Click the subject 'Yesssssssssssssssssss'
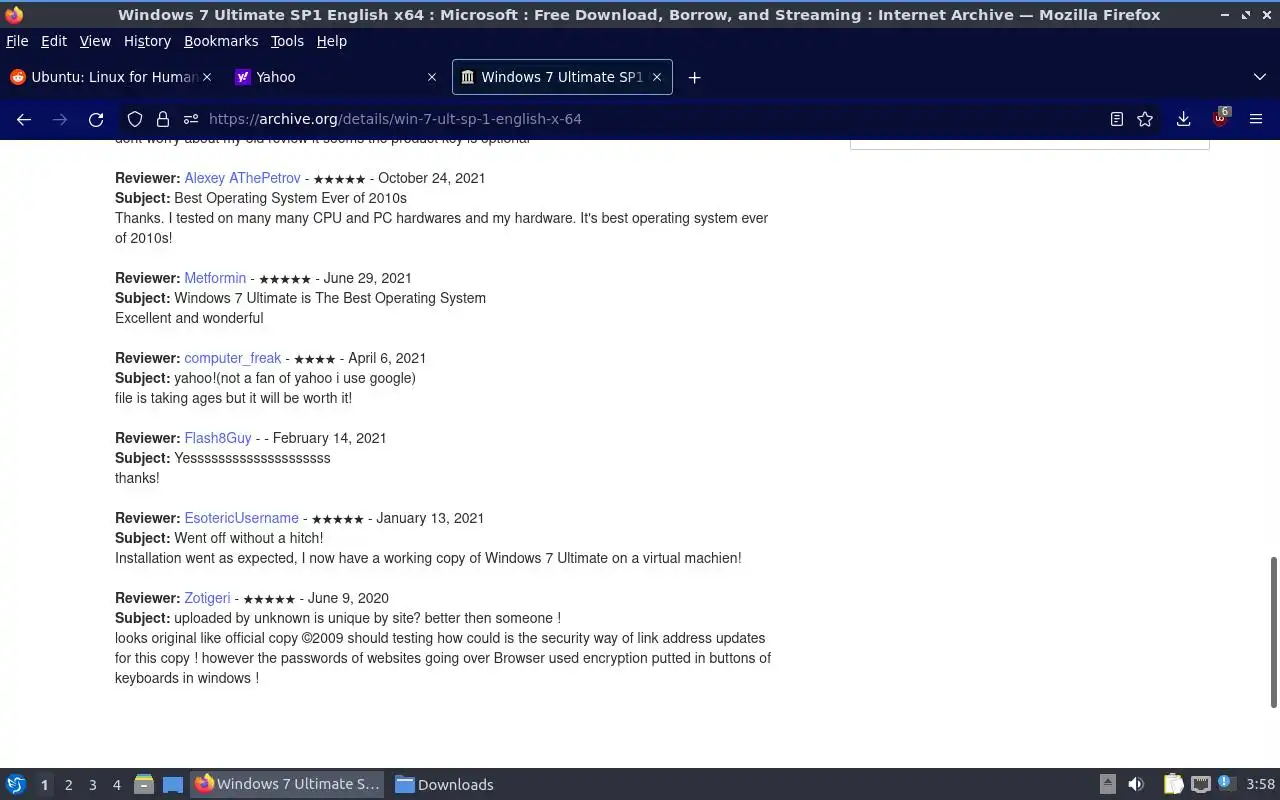This screenshot has width=1280, height=800. point(252,458)
